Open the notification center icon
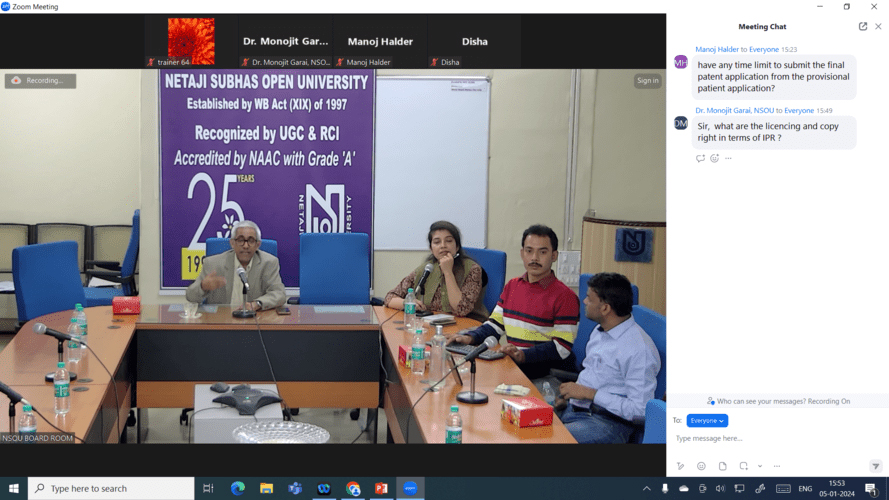The width and height of the screenshot is (889, 500). [x=871, y=489]
